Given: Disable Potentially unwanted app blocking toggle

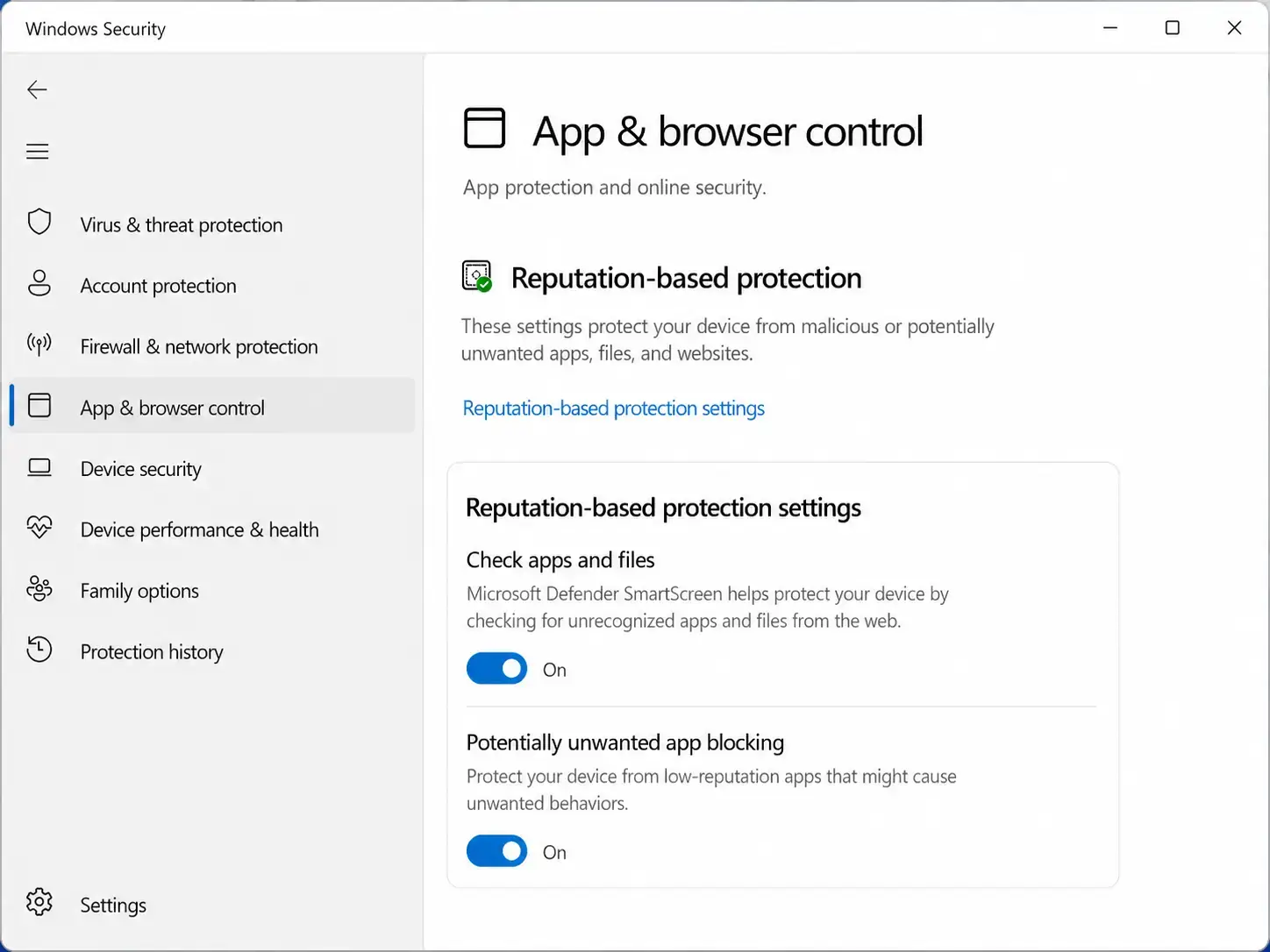Looking at the screenshot, I should click(496, 851).
